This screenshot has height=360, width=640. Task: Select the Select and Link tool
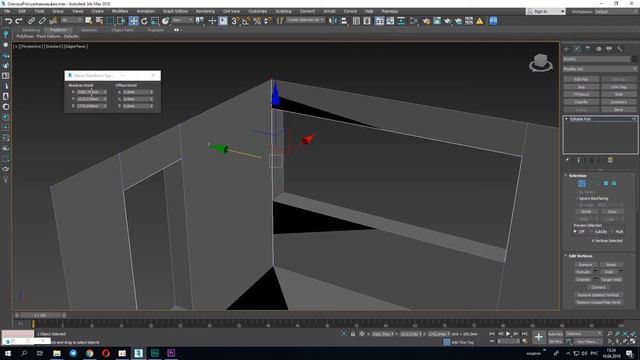coord(31,21)
